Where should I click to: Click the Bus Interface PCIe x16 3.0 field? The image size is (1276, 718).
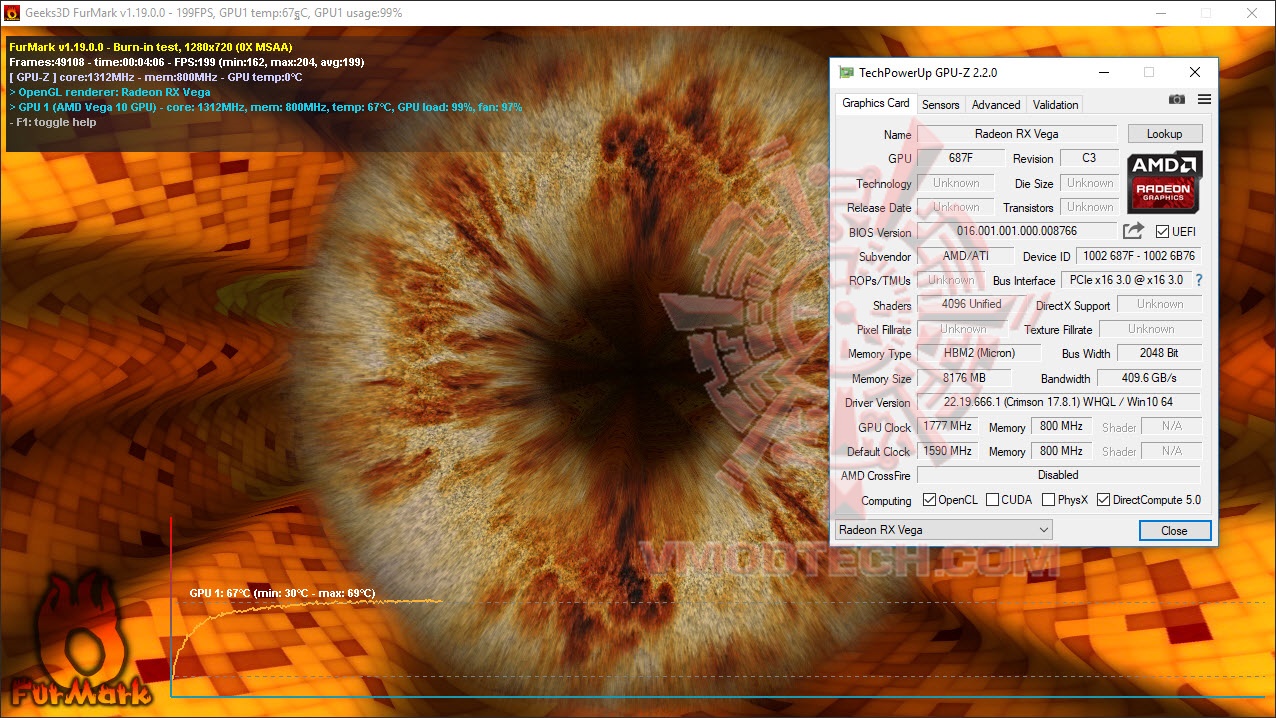coord(1126,280)
